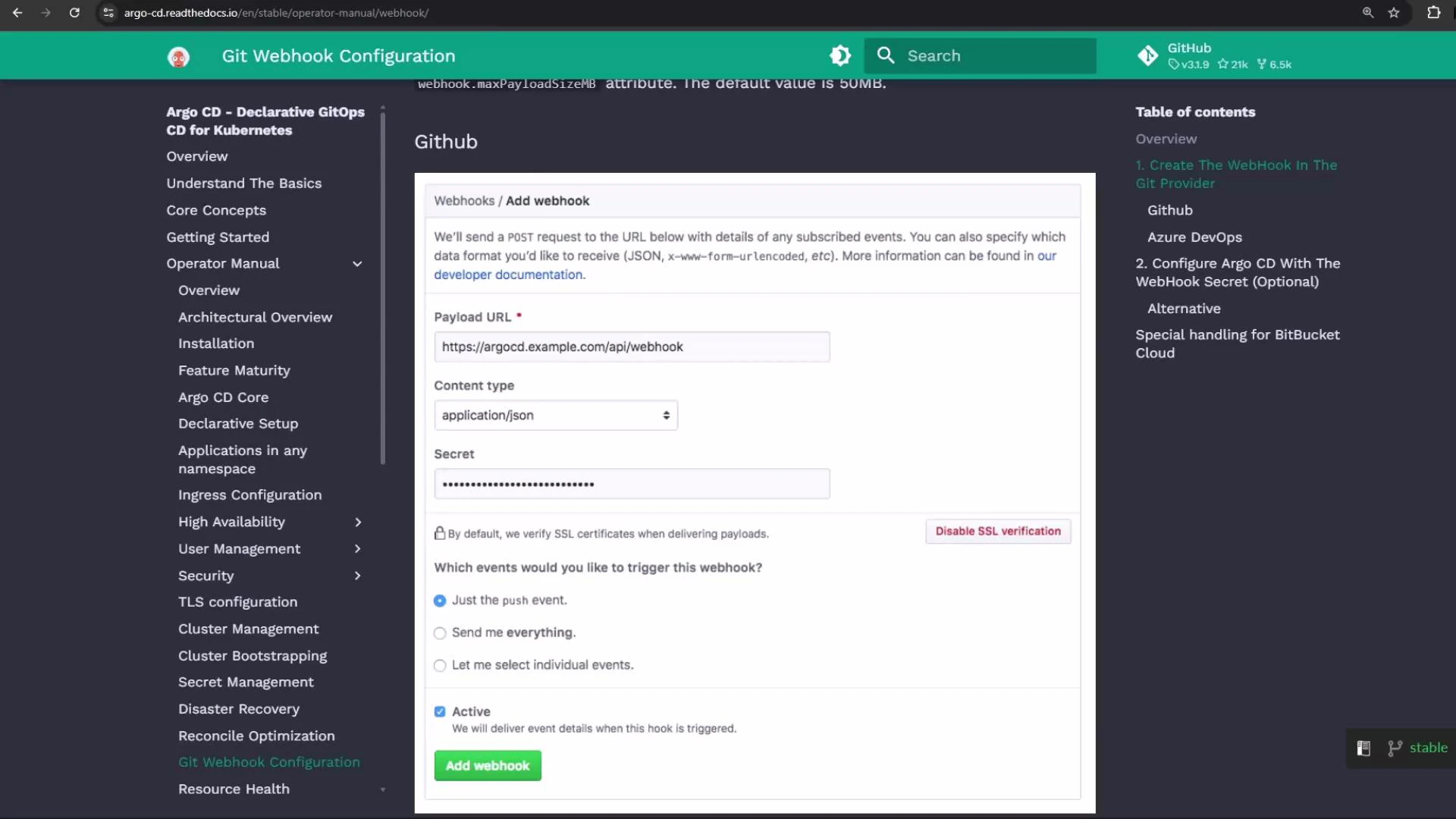The width and height of the screenshot is (1456, 819).
Task: Click the search magnifier icon
Action: pos(885,55)
